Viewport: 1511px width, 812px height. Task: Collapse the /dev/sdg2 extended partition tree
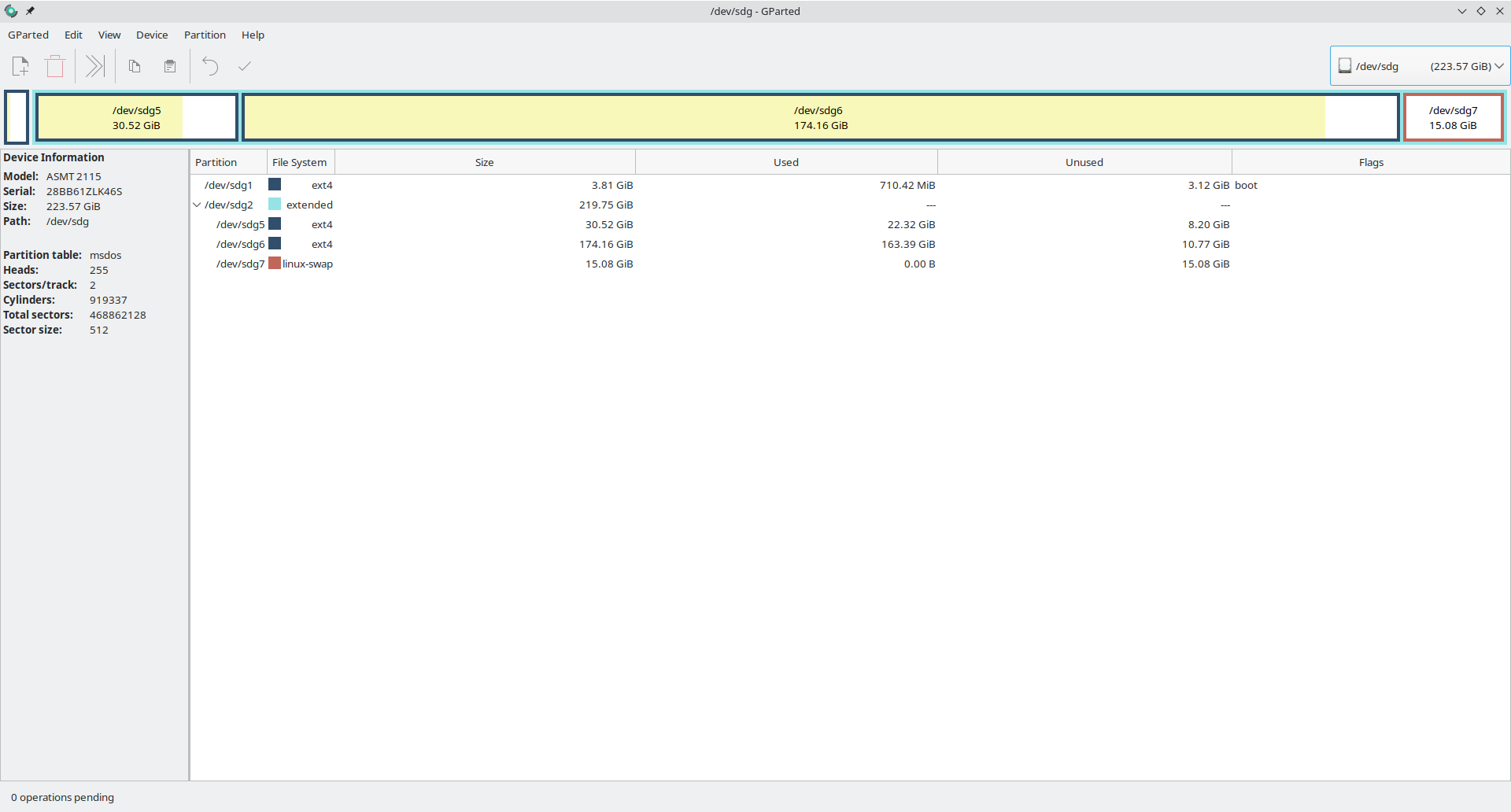click(197, 205)
